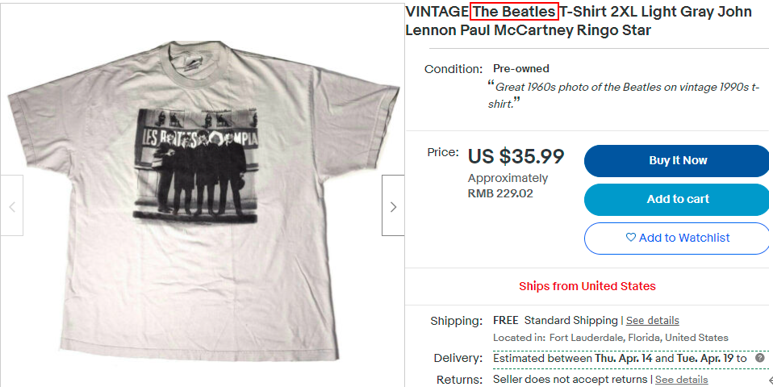Open shipping See details link
The width and height of the screenshot is (773, 391).
tap(652, 320)
